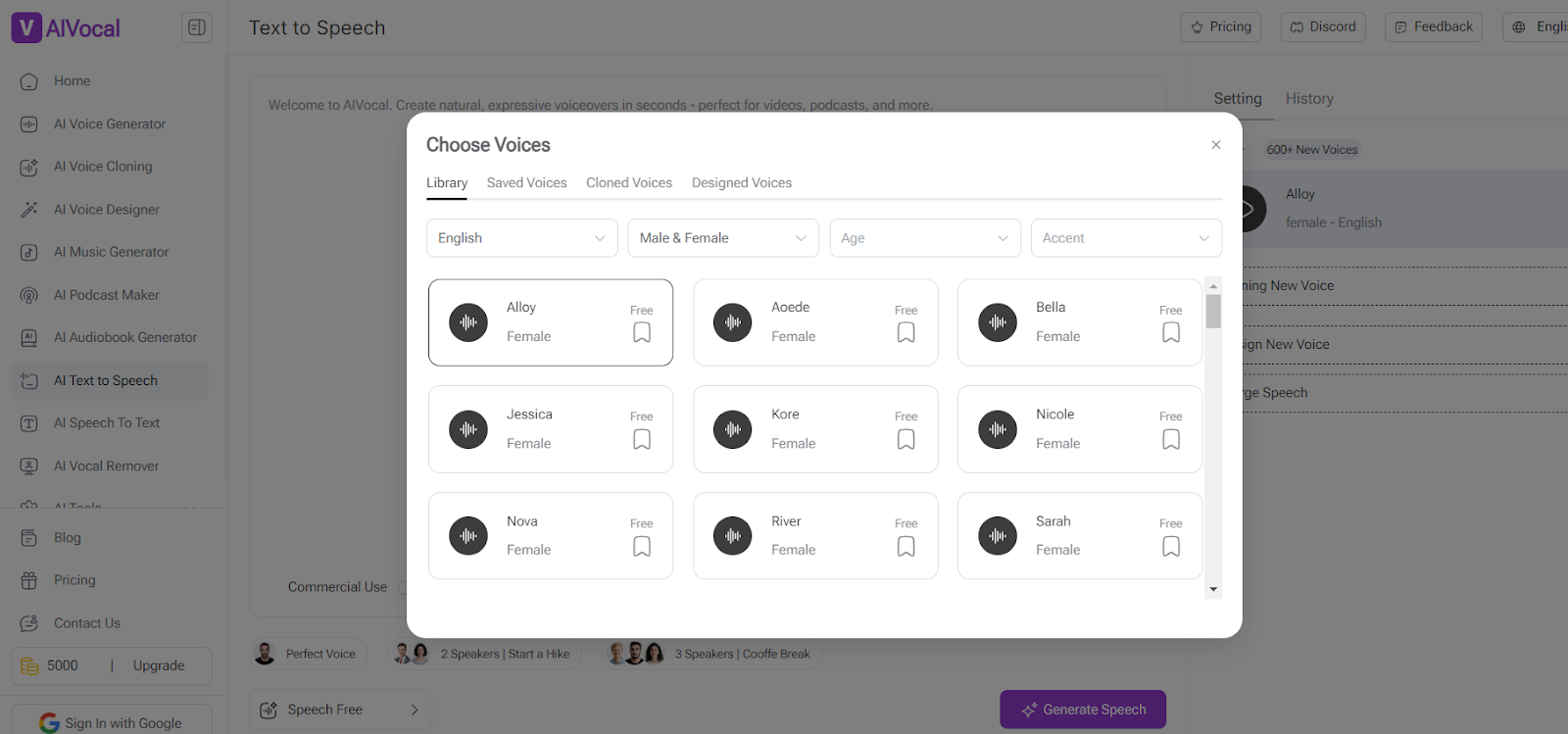
Task: Toggle bookmark on the River voice
Action: [906, 547]
